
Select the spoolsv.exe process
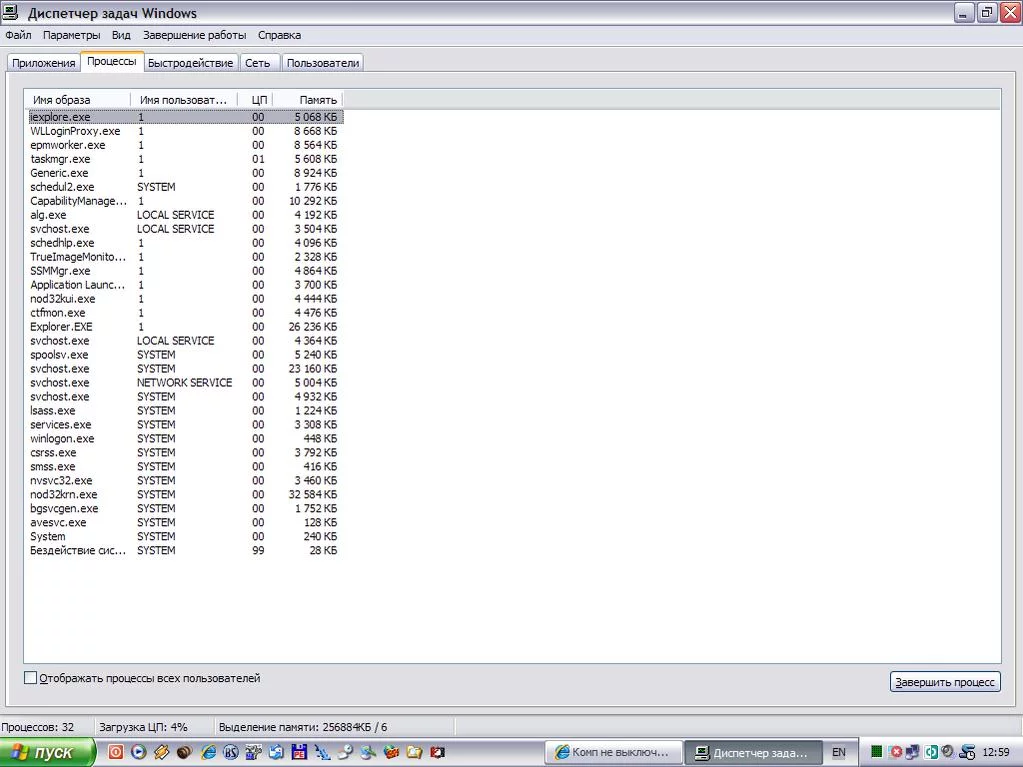point(185,355)
